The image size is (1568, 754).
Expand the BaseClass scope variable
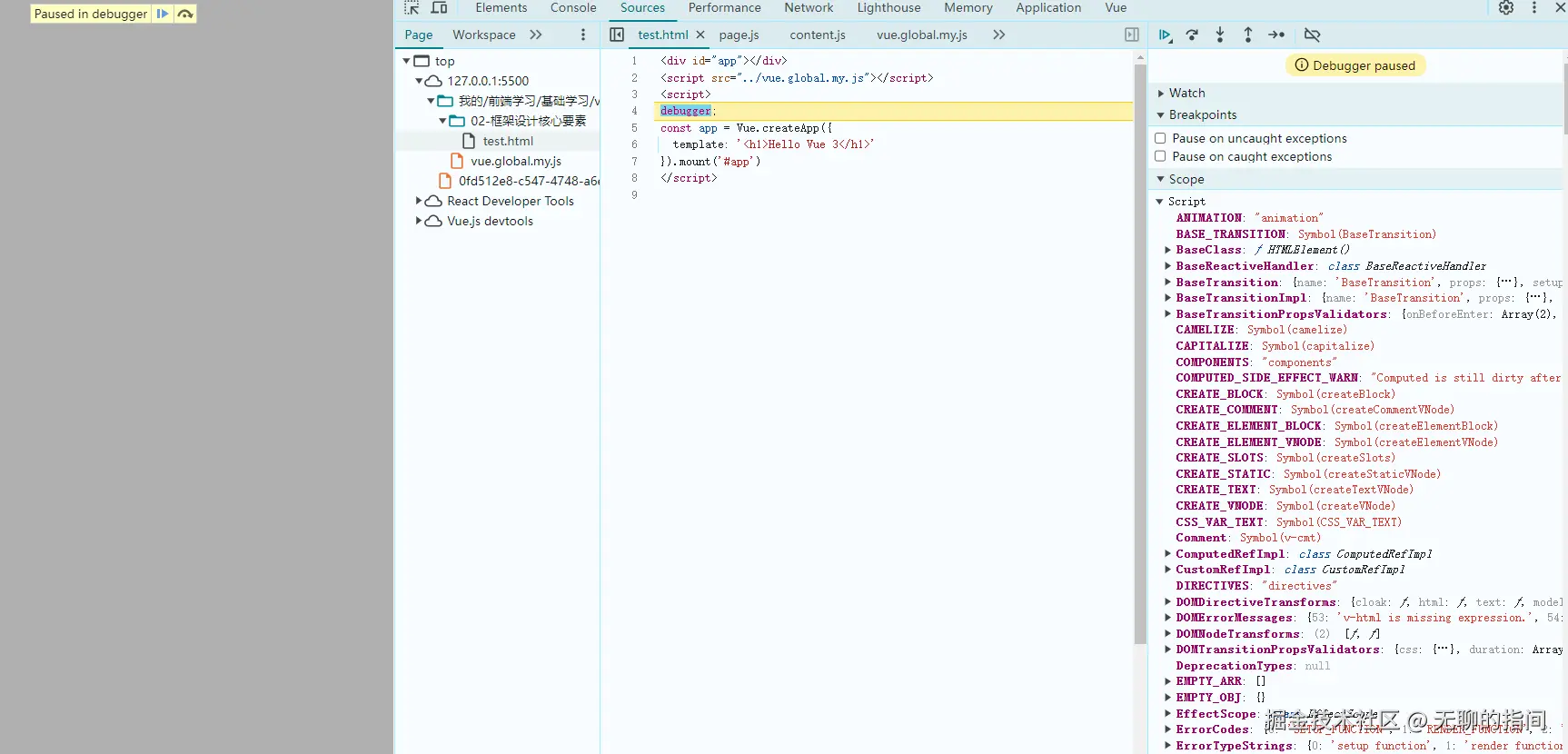1168,250
